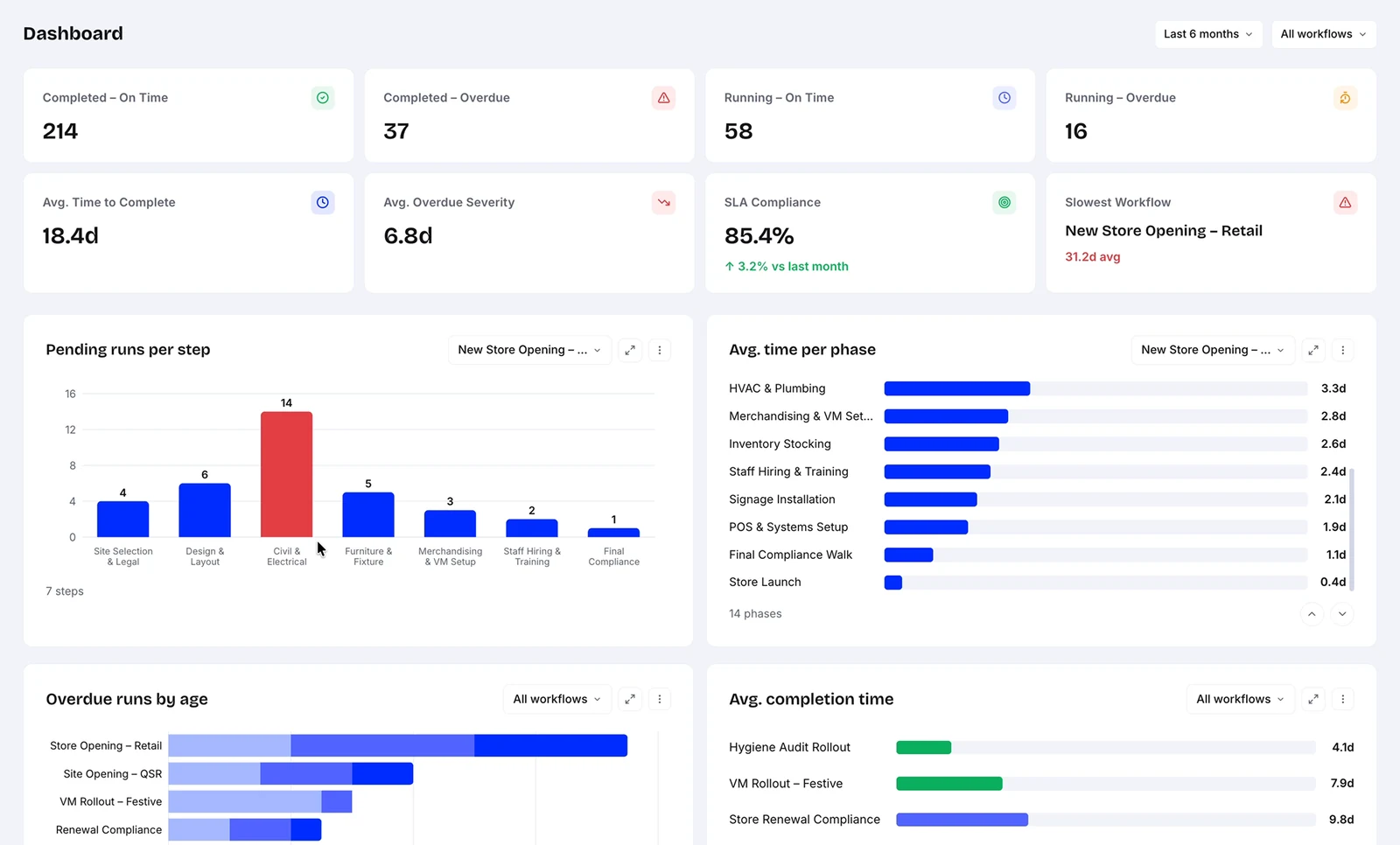The height and width of the screenshot is (845, 1400).
Task: Expand the Avg. time per phase panel
Action: point(1313,350)
